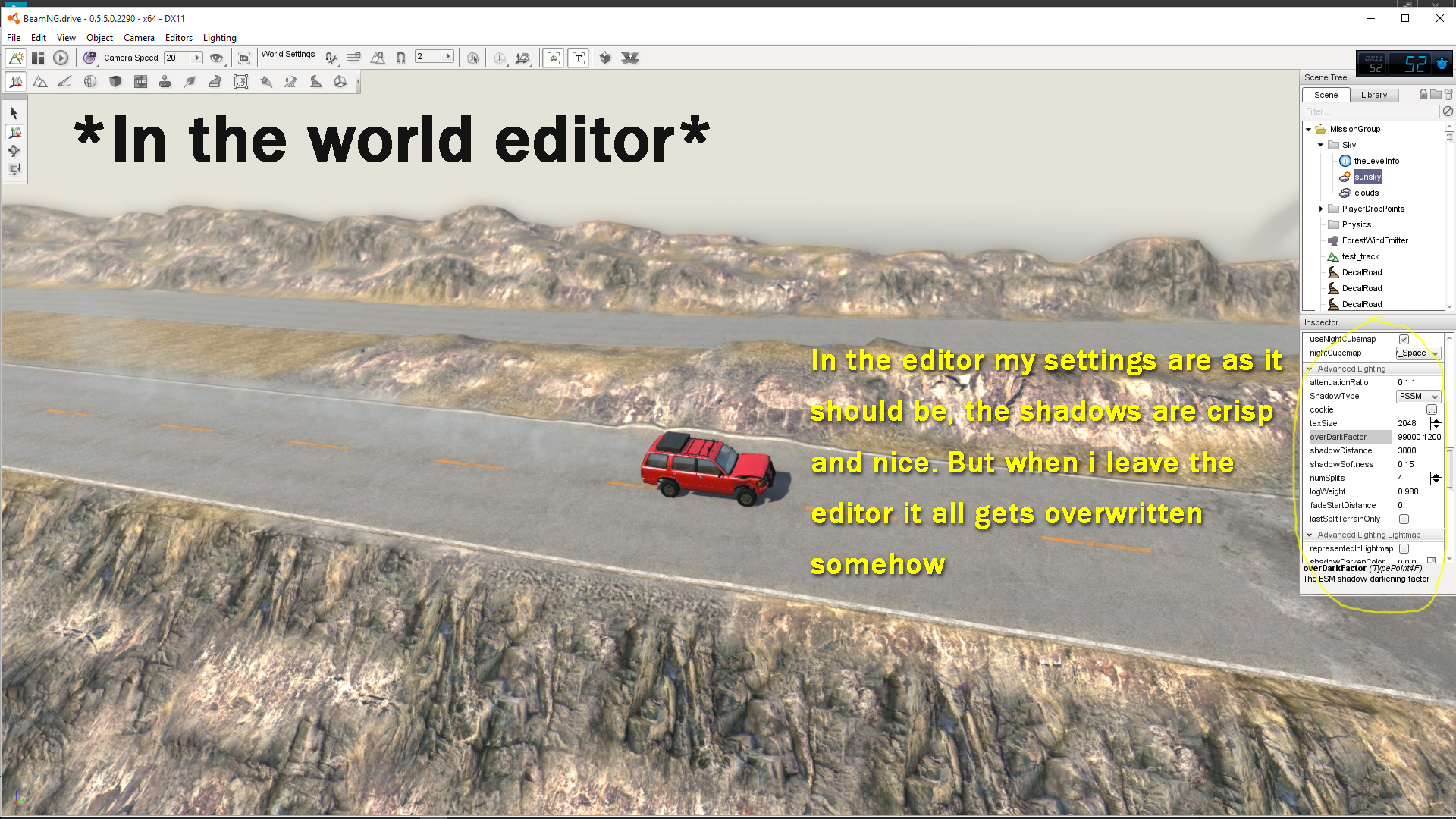1456x819 pixels.
Task: Open camera type selector icon
Action: [89, 58]
